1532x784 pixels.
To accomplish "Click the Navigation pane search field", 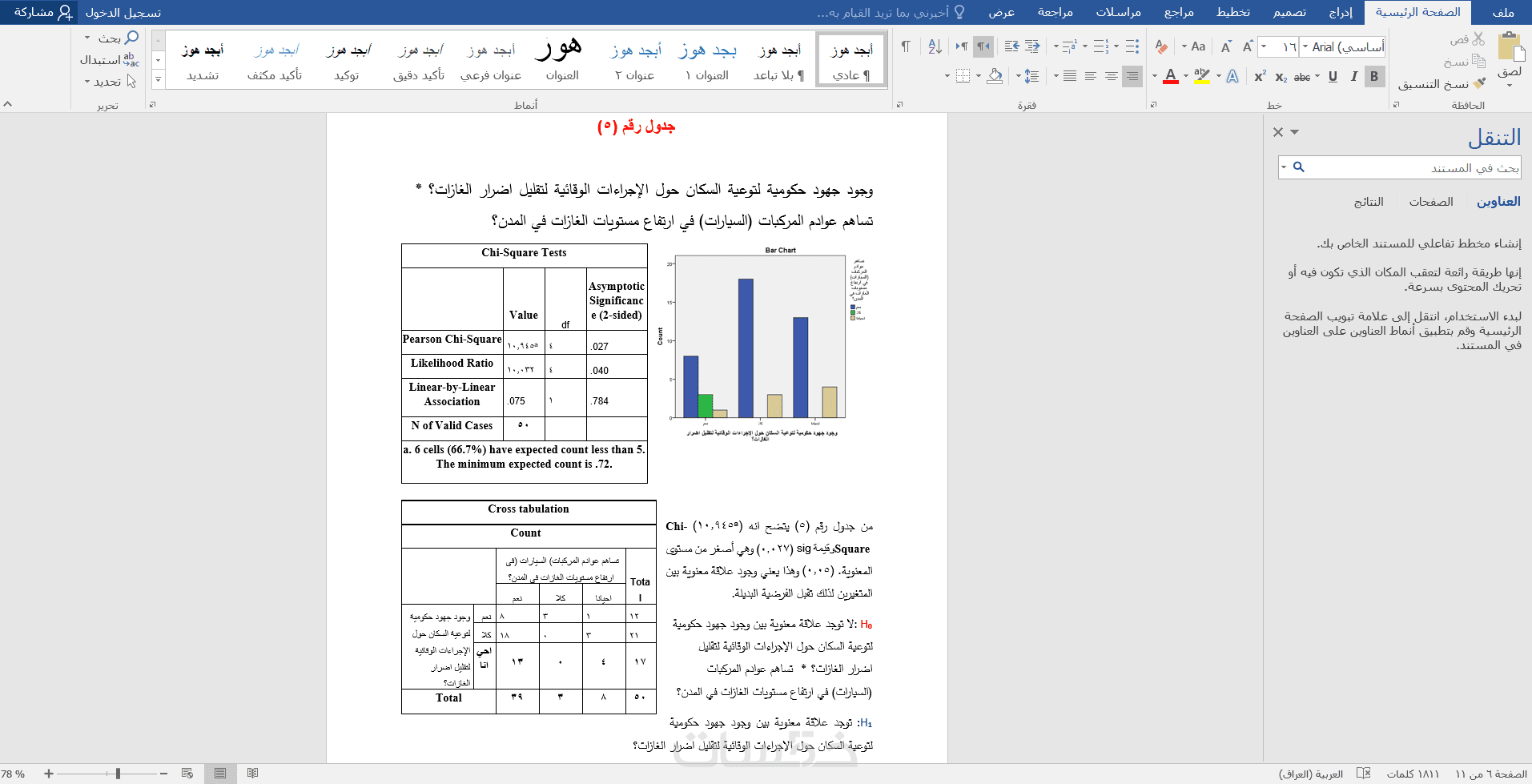I will click(1399, 167).
